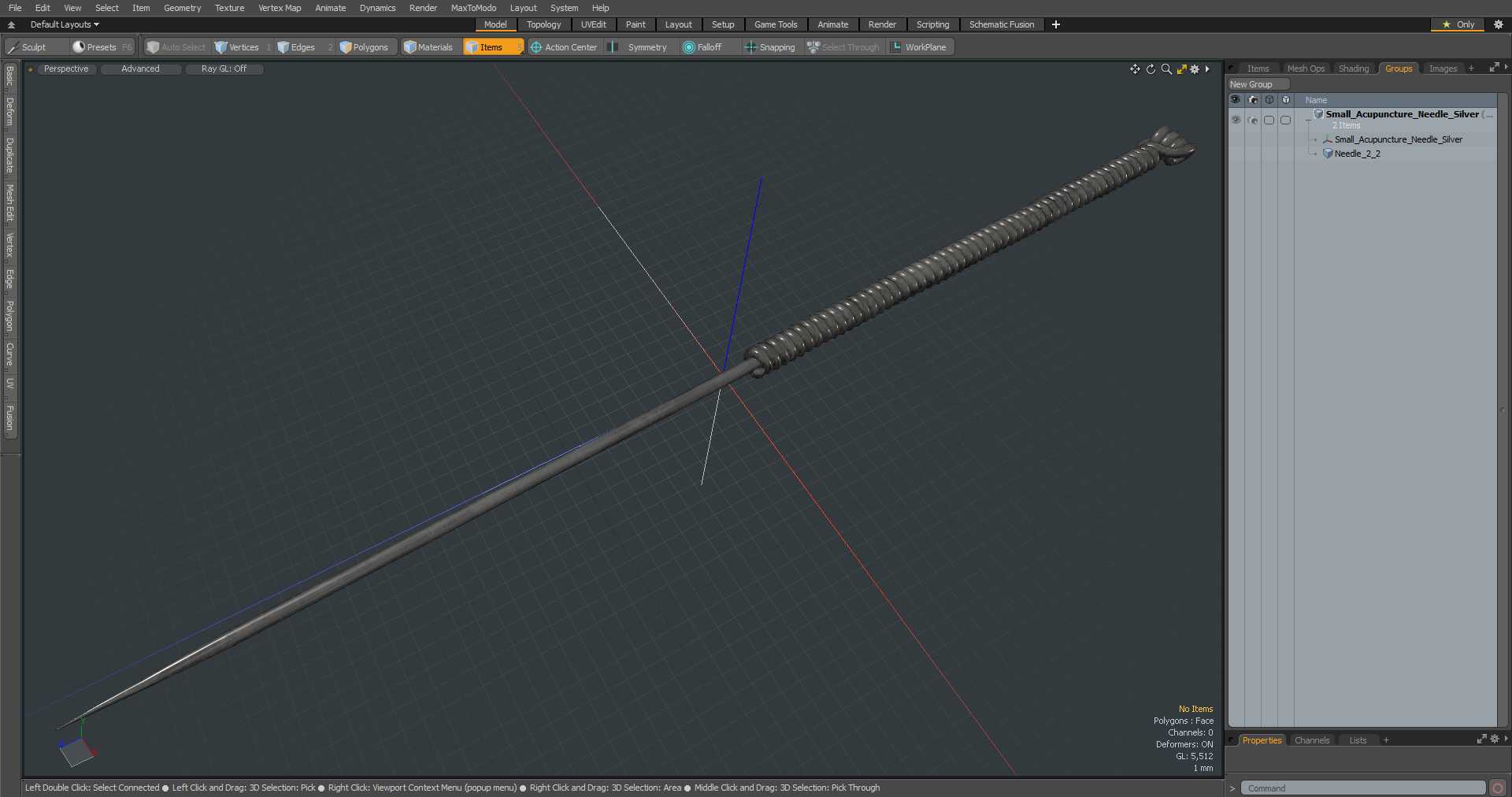Screen dimensions: 1512x797
Task: Switch to Polygons selection mode
Action: click(368, 47)
